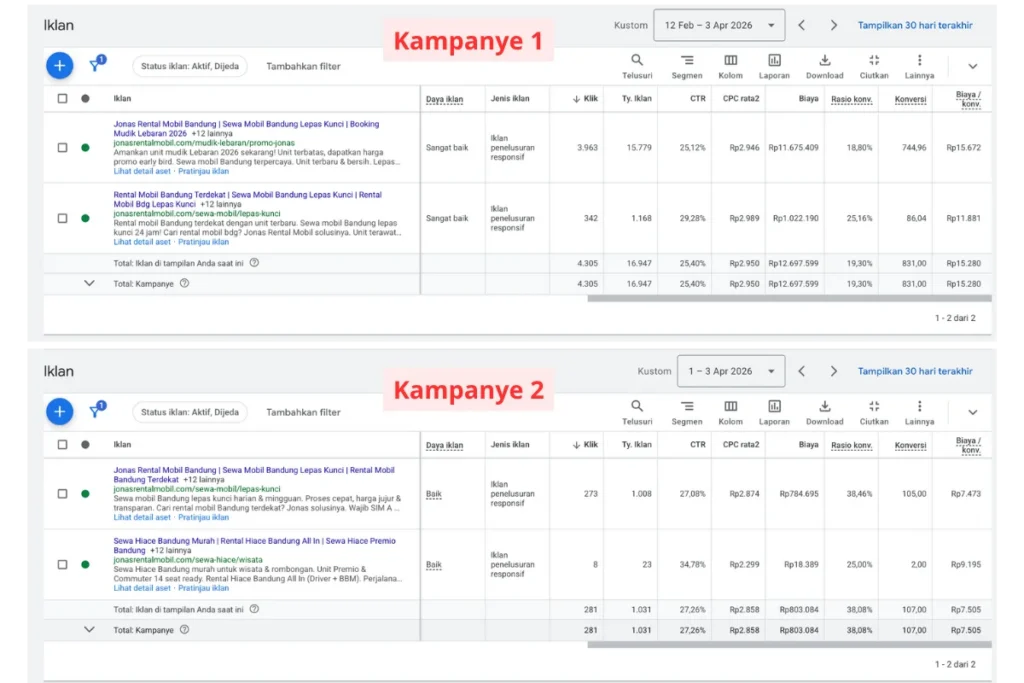This screenshot has width=1024, height=683.
Task: Open the 12 Feb – 3 Apr 2026 date dropdown
Action: [x=719, y=25]
